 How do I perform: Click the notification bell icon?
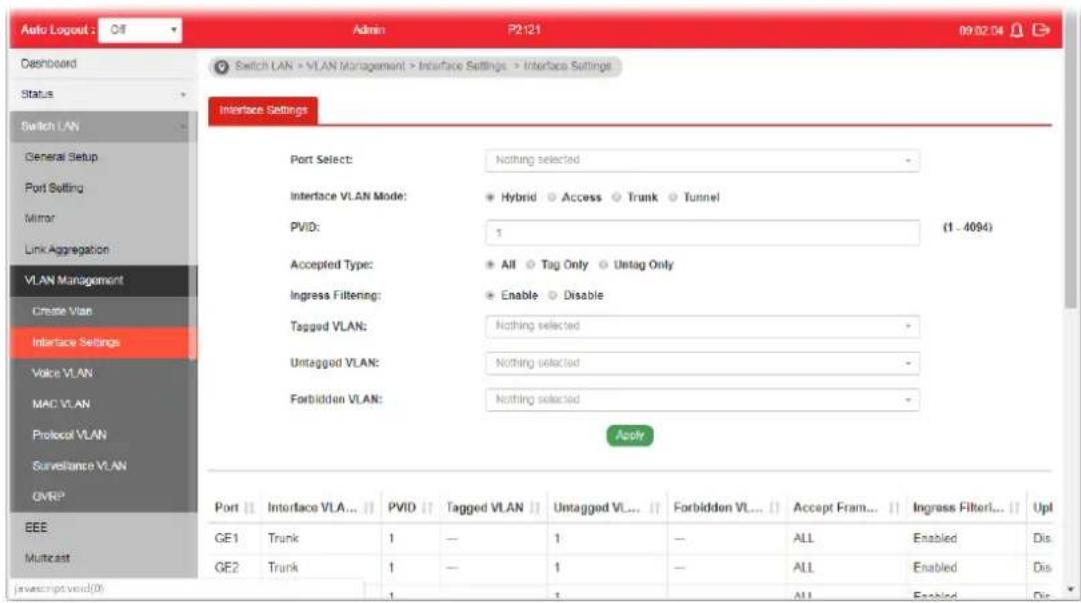click(x=1017, y=30)
